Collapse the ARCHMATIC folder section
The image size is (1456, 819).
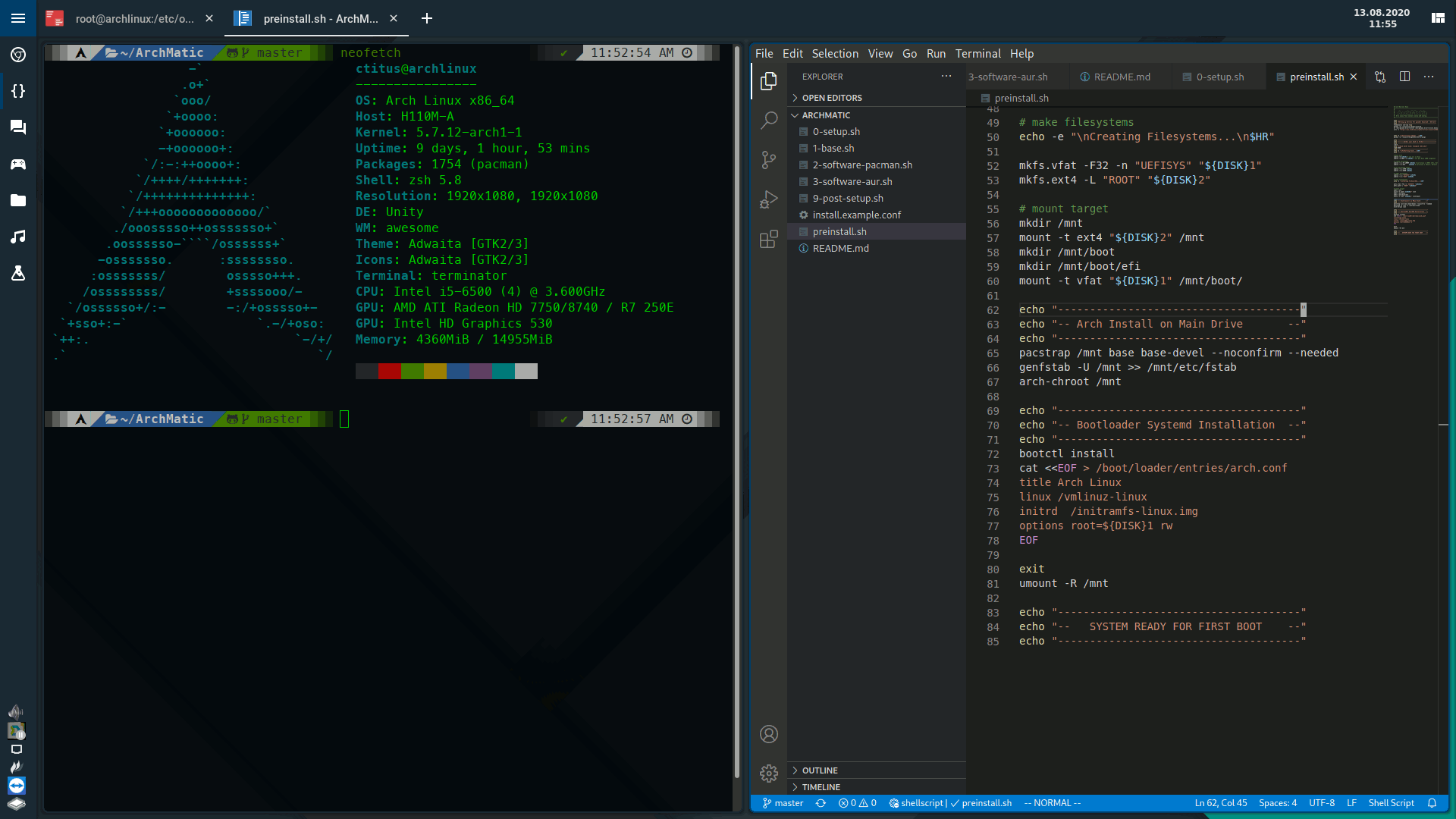point(826,115)
